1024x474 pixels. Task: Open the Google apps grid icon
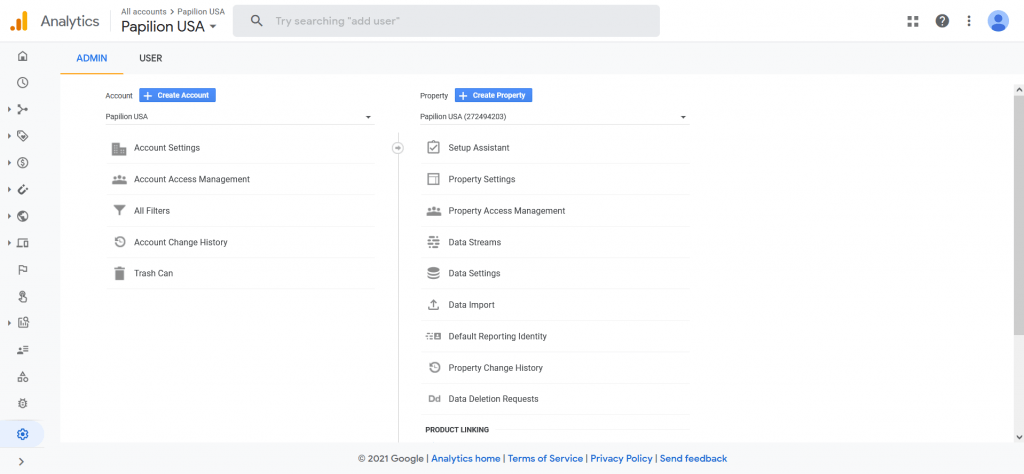point(913,21)
